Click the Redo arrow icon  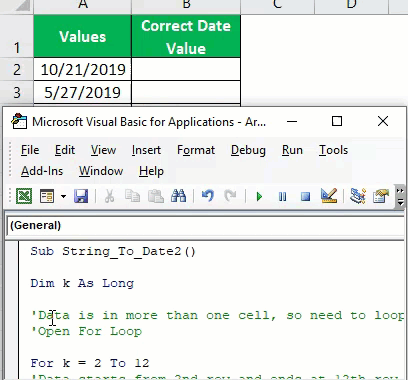(x=230, y=196)
